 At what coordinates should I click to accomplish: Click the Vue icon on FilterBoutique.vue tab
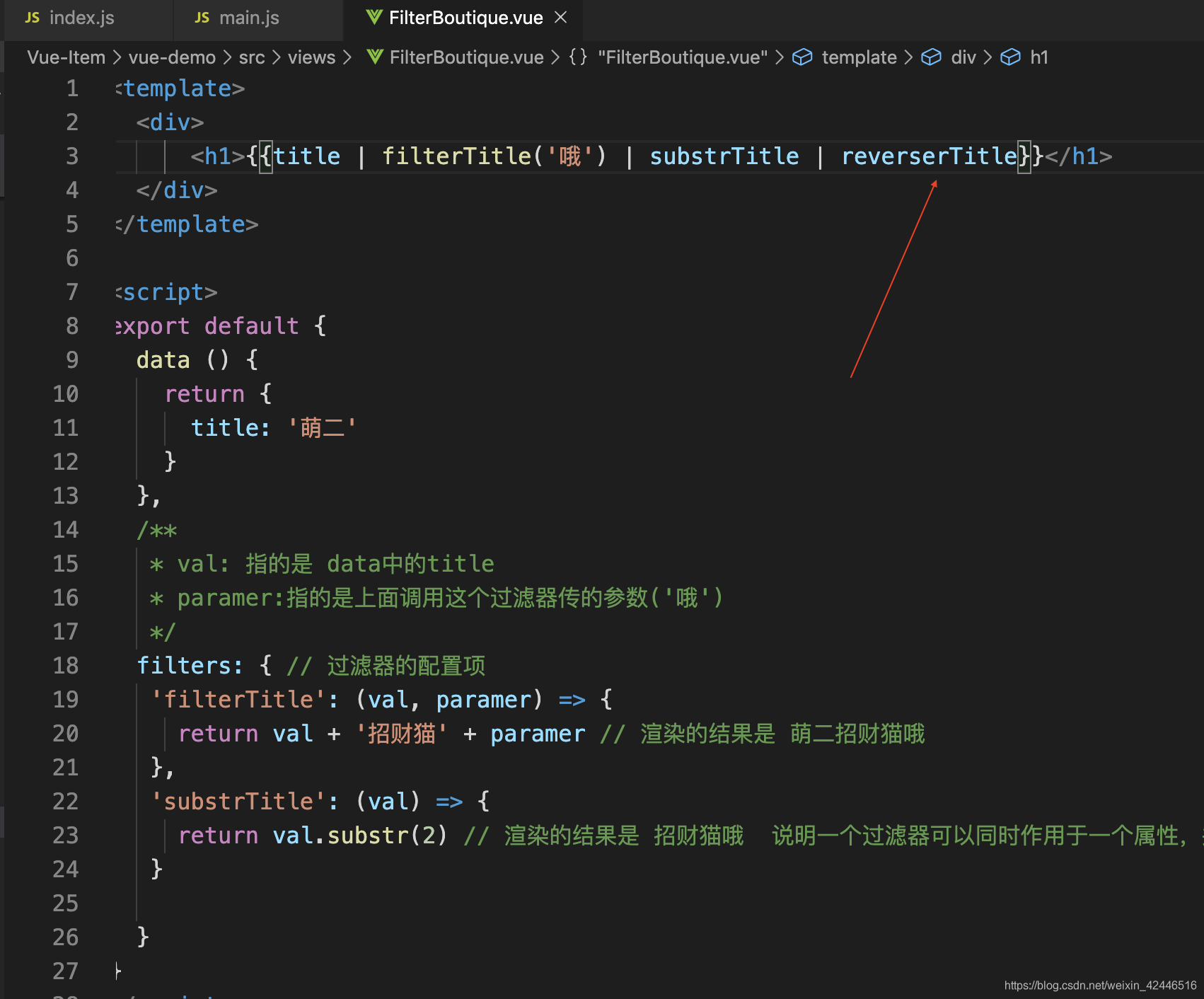click(374, 17)
